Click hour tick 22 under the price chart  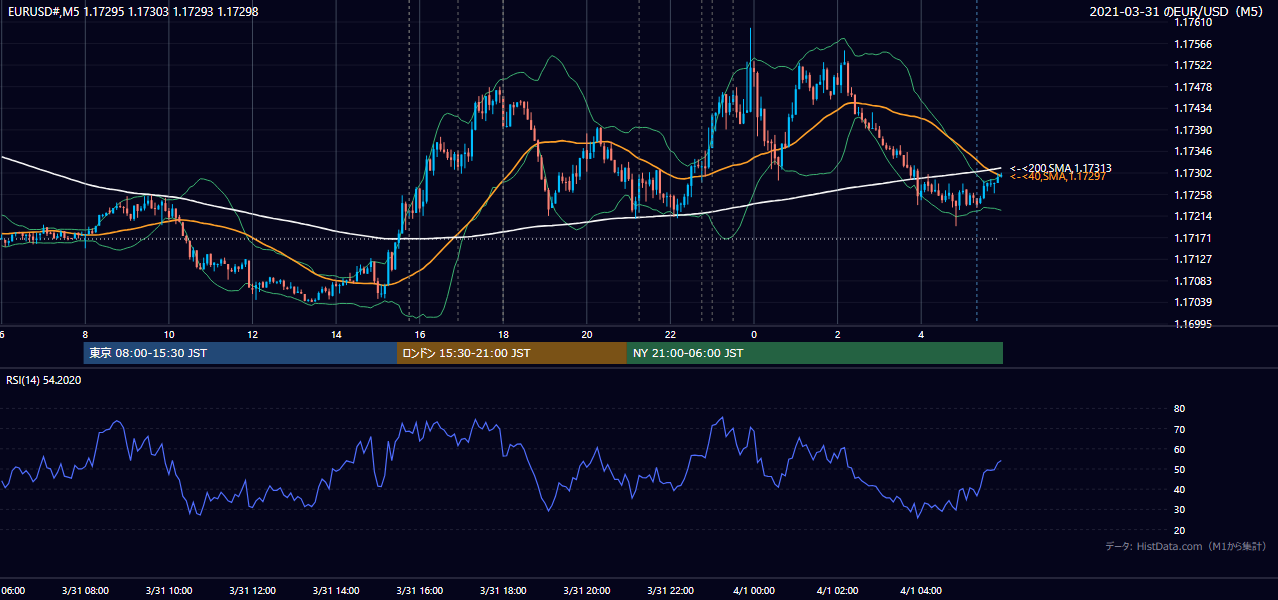tap(671, 334)
